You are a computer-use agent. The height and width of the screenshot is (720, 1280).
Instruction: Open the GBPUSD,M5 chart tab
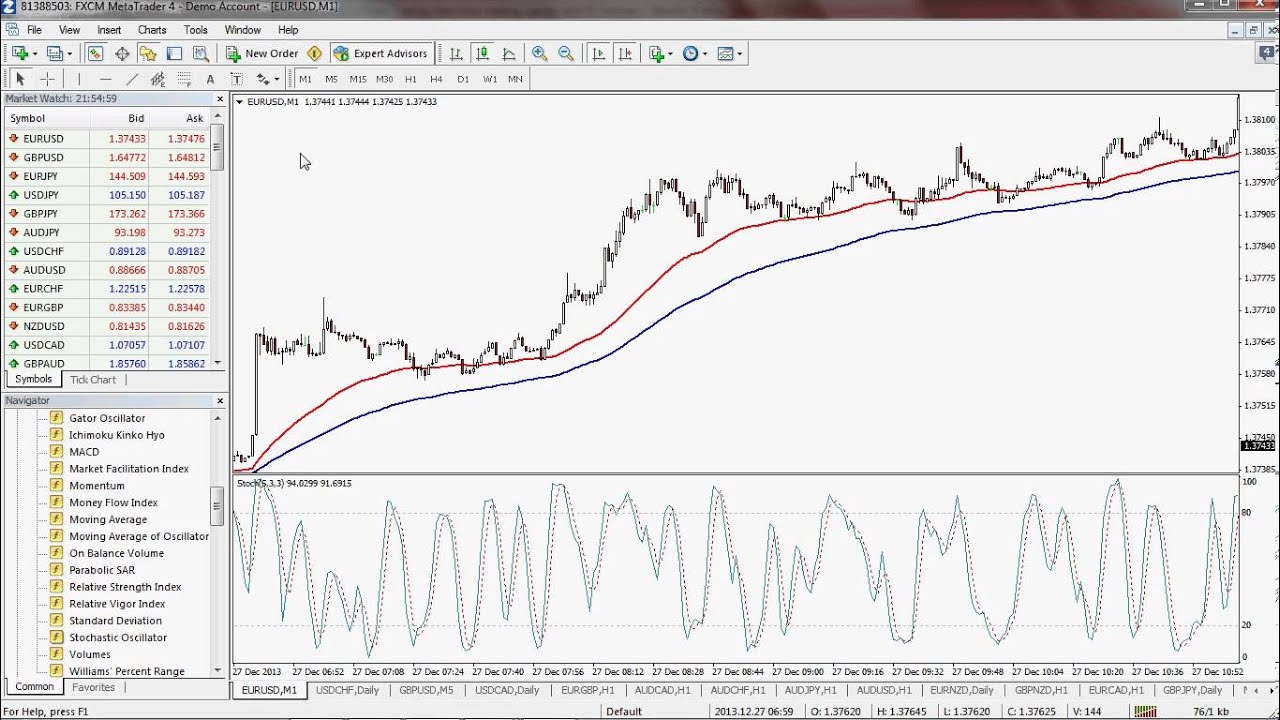[x=426, y=690]
